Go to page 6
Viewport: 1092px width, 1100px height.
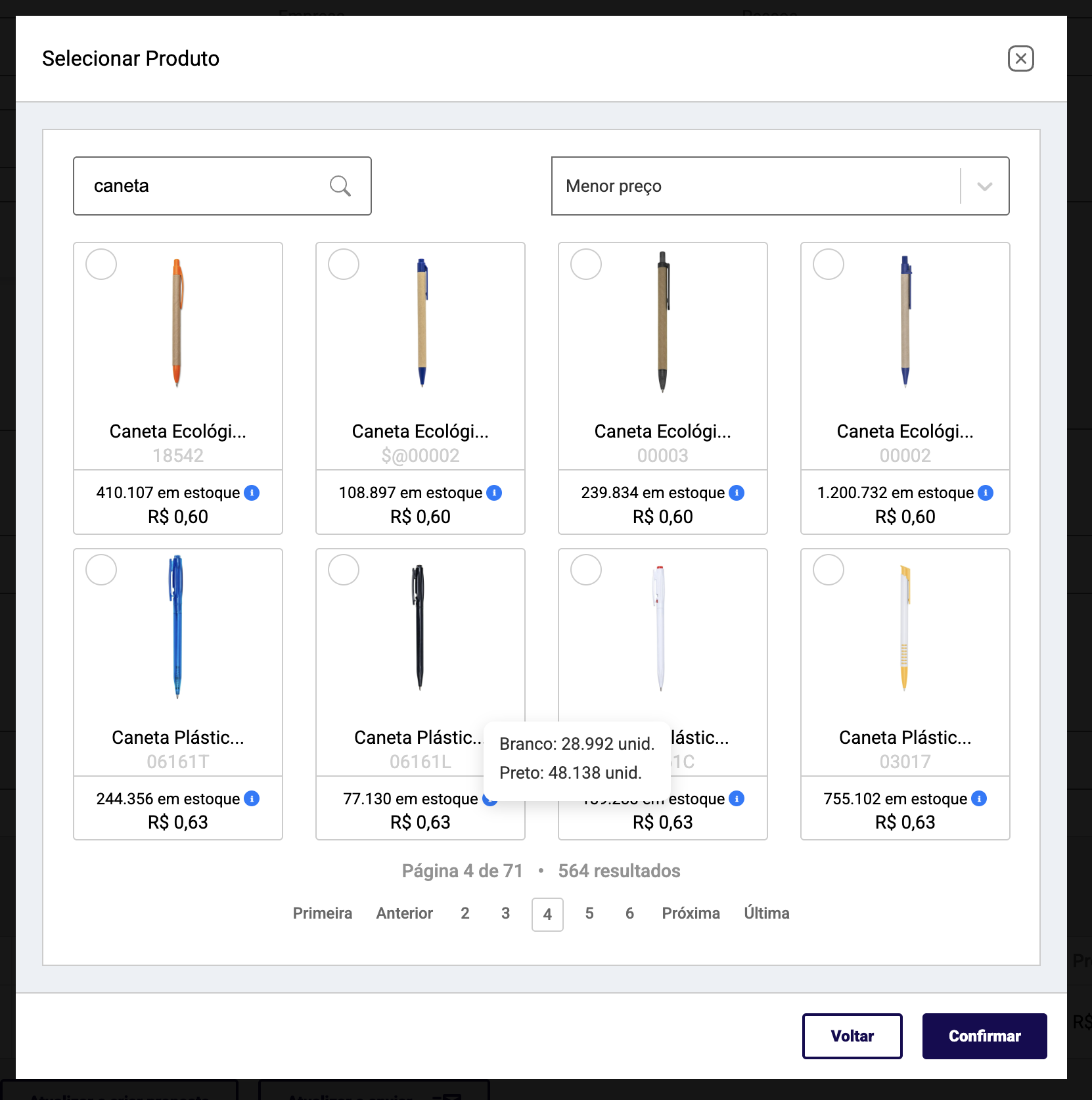[x=629, y=913]
